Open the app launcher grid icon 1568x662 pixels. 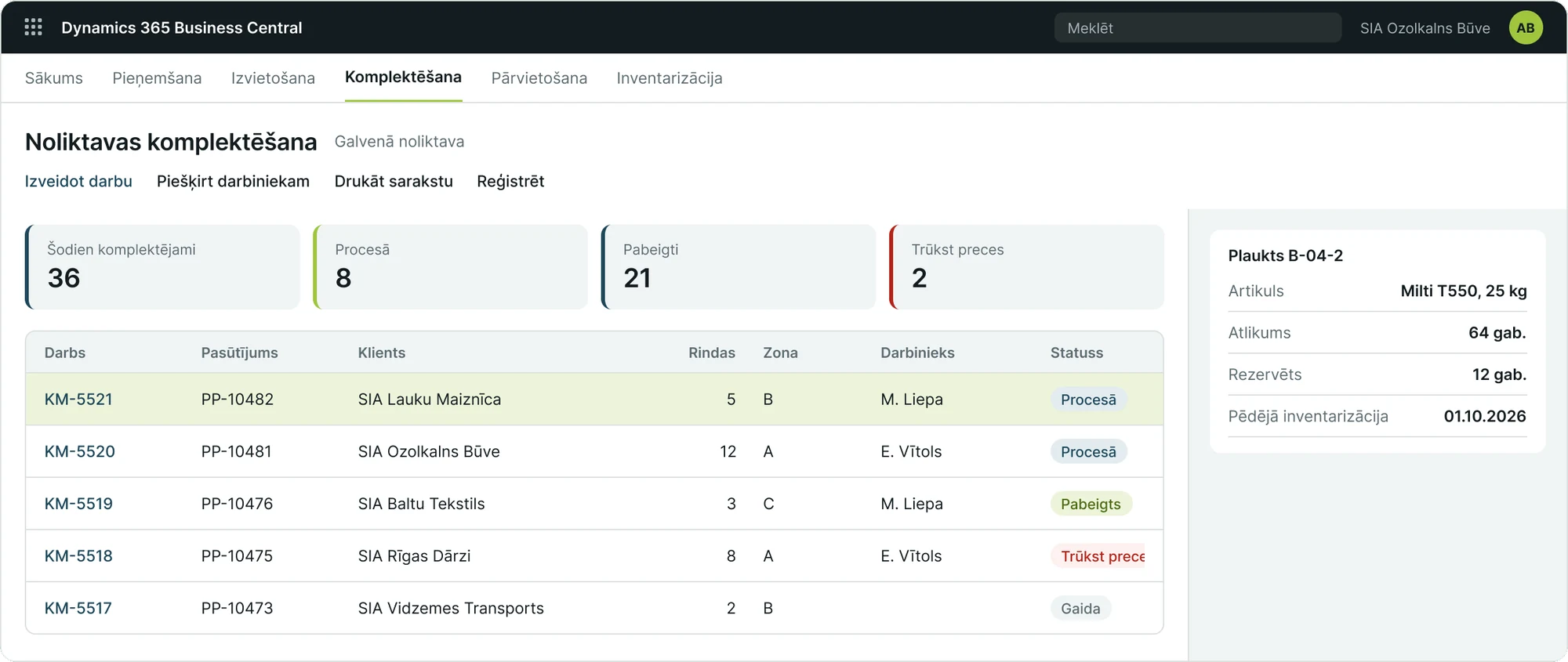coord(33,27)
